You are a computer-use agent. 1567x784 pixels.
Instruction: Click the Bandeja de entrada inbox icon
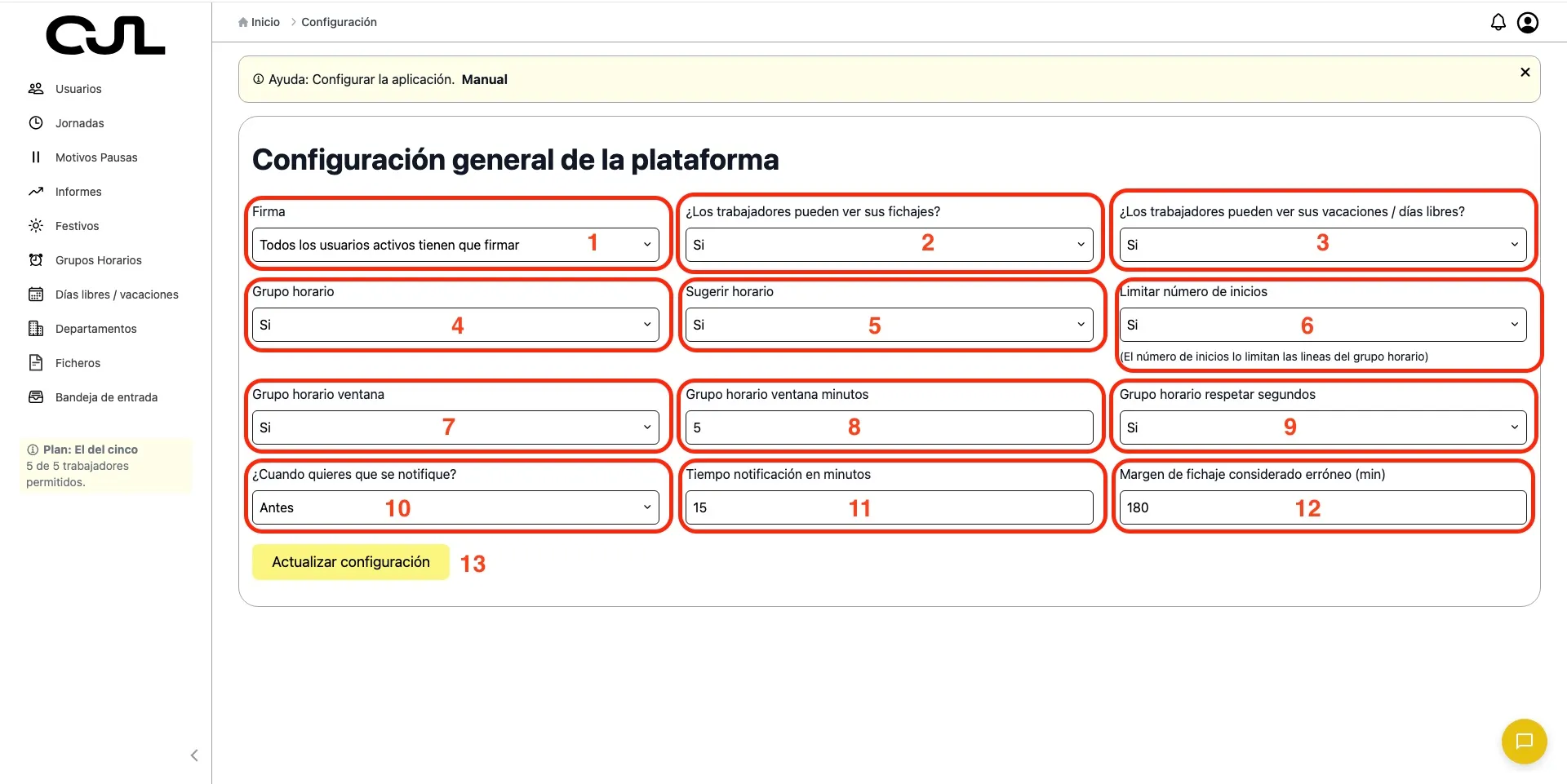coord(36,397)
